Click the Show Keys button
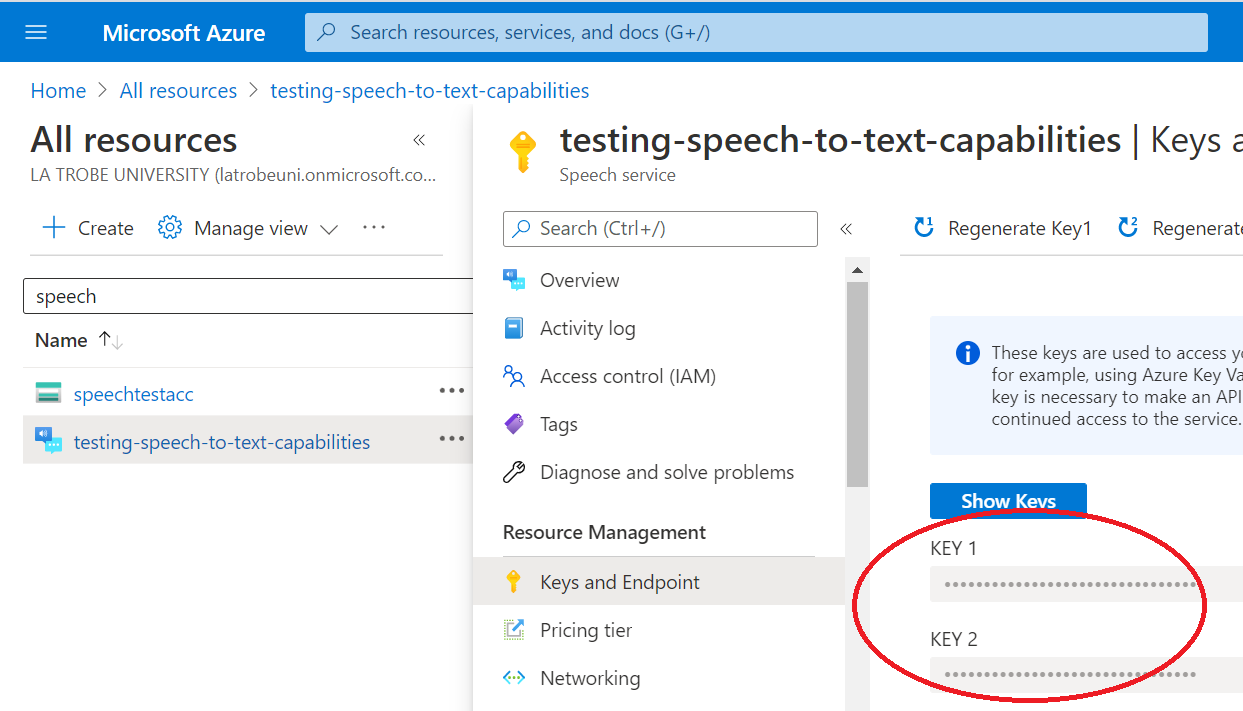The image size is (1243, 711). 1008,501
